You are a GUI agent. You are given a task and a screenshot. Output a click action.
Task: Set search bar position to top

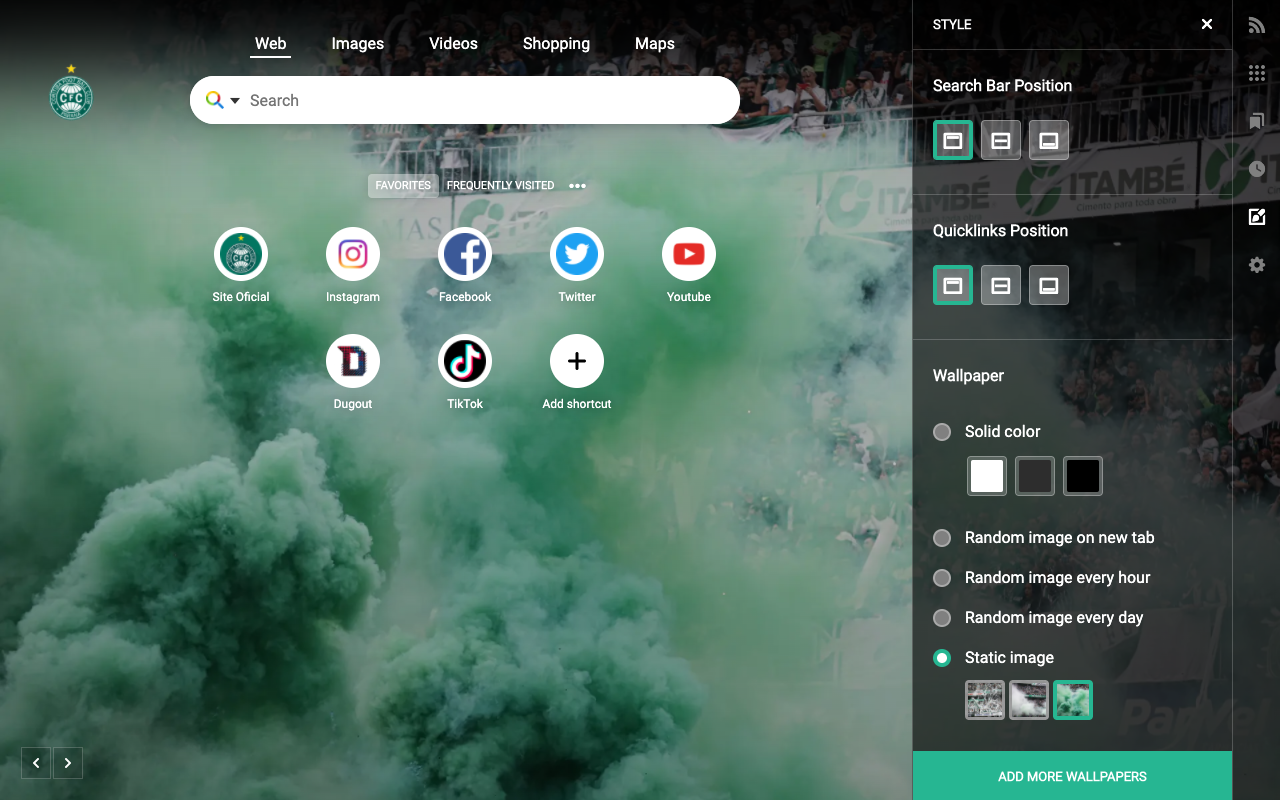click(x=953, y=141)
